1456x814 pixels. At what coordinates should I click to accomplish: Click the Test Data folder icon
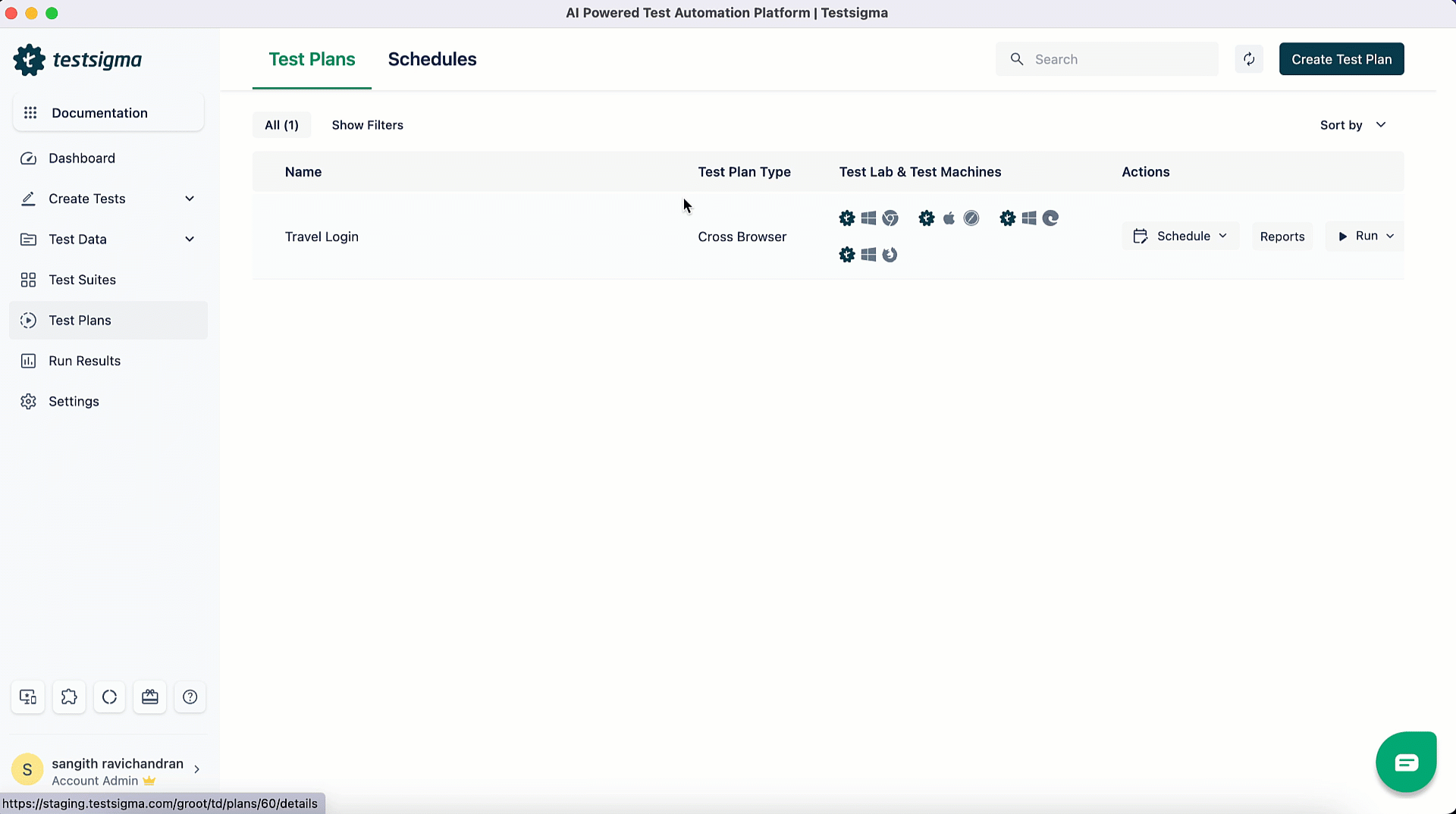pos(28,240)
